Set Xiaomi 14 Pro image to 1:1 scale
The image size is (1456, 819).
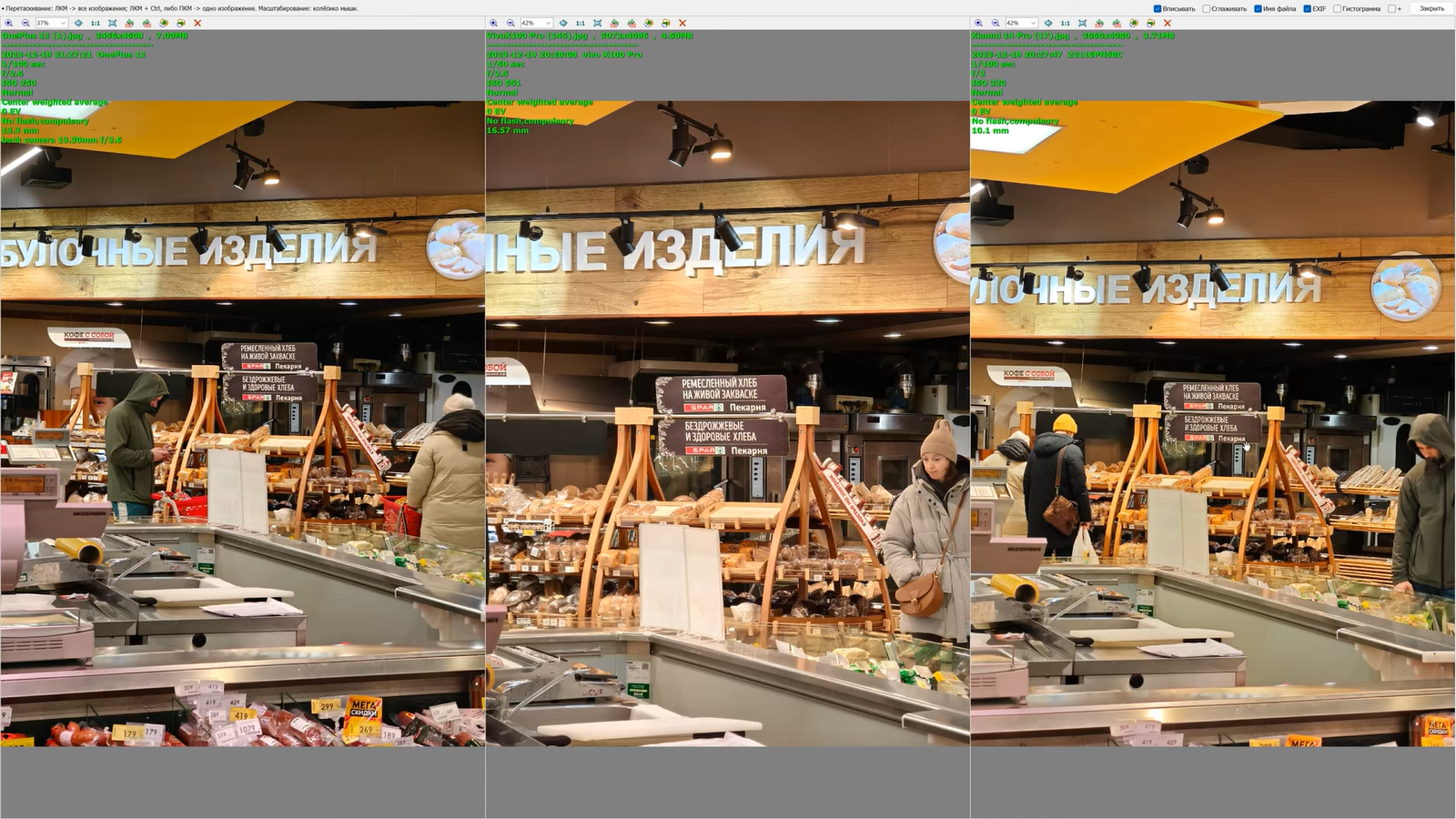[x=1065, y=23]
